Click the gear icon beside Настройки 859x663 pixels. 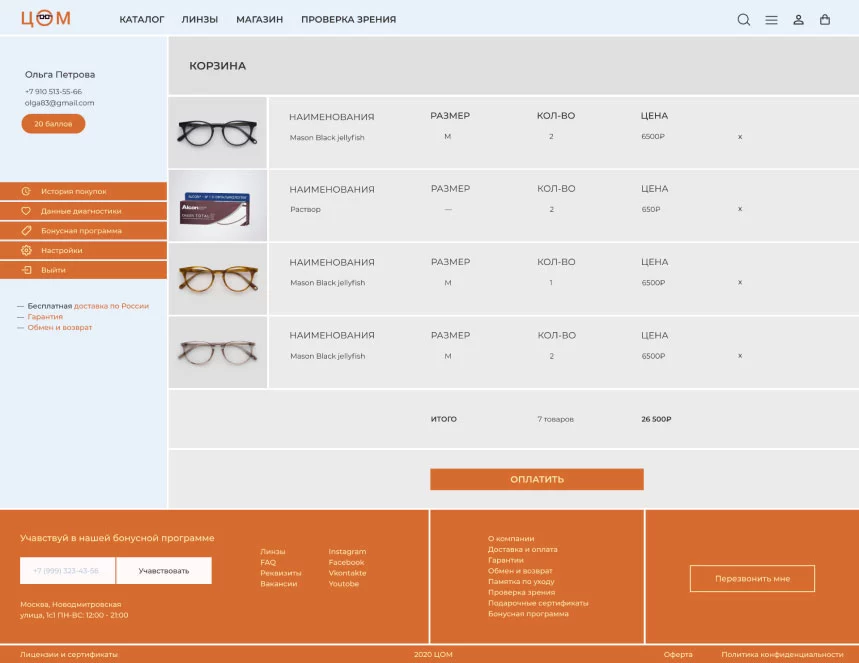point(26,250)
